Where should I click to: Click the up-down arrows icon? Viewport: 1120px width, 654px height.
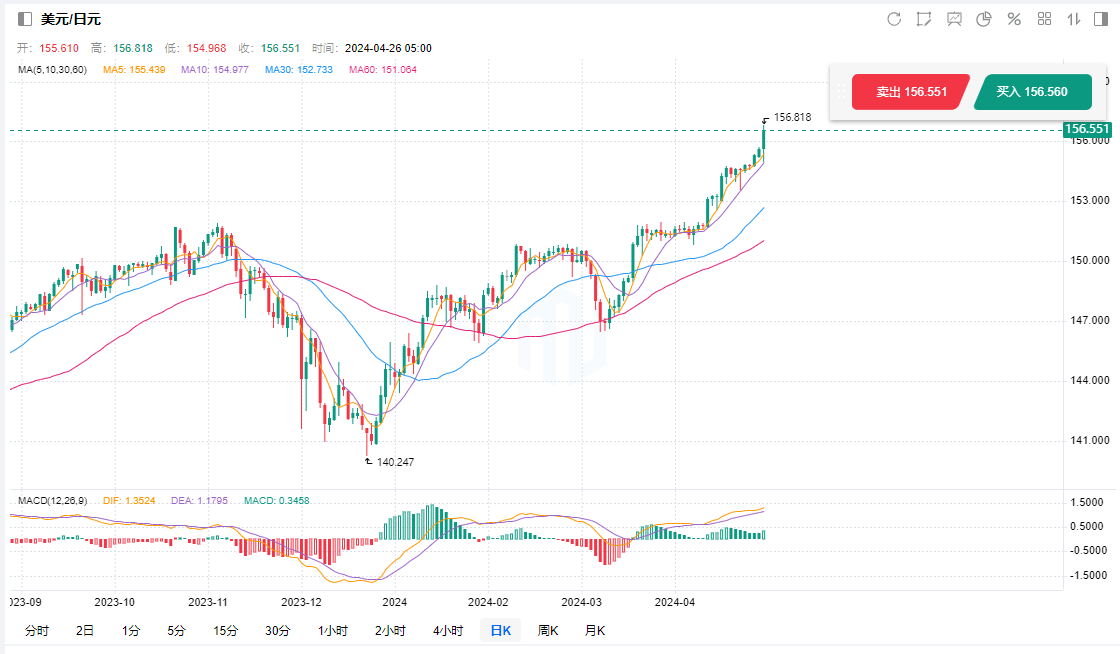[1074, 19]
